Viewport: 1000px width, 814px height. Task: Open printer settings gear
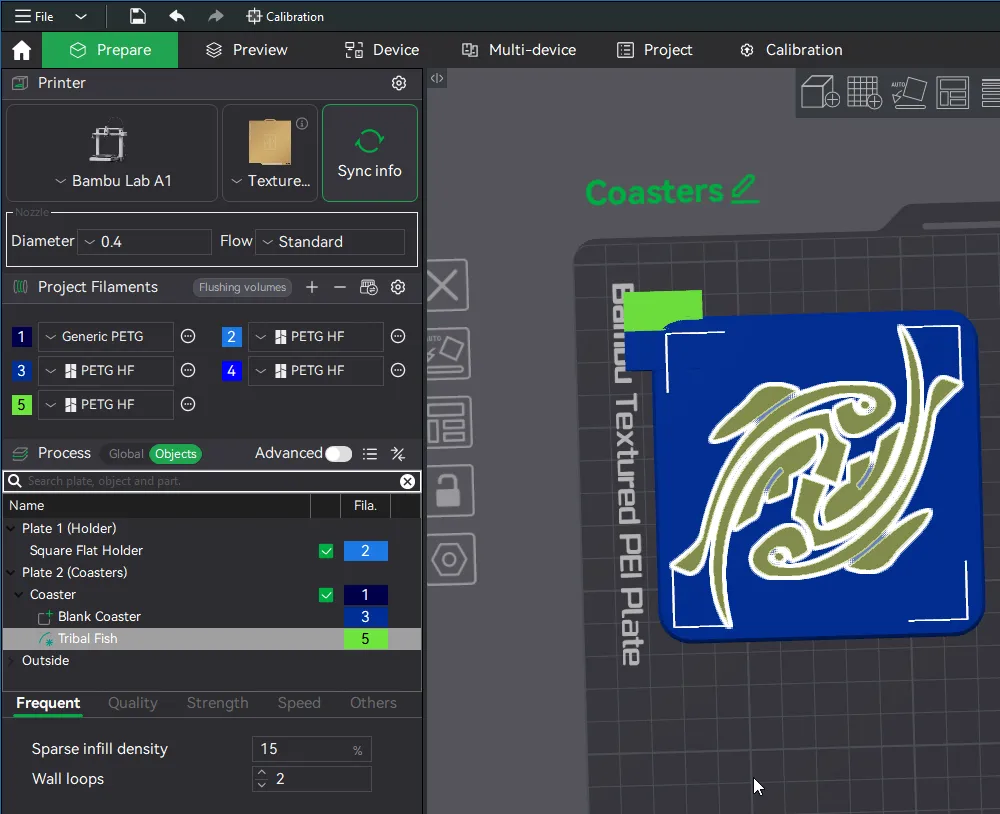399,83
